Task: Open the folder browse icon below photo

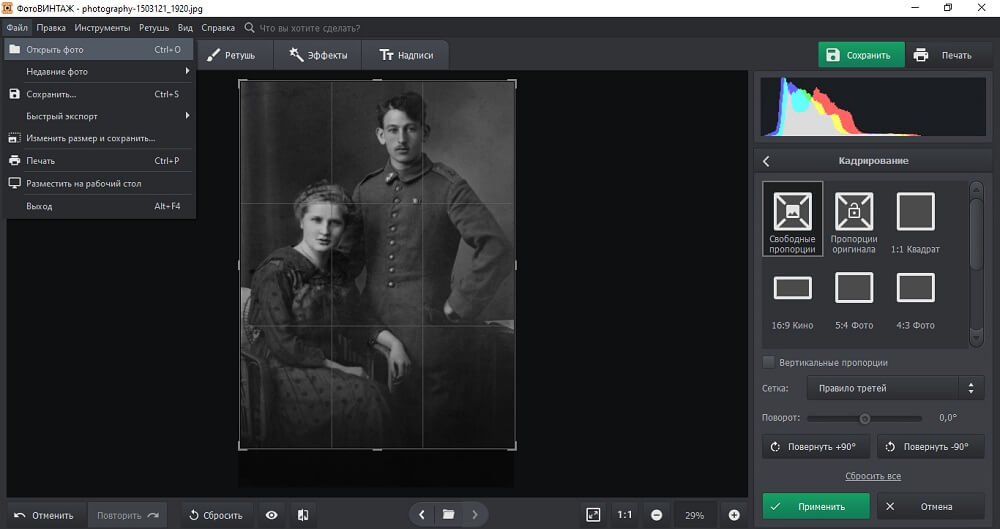Action: (449, 515)
